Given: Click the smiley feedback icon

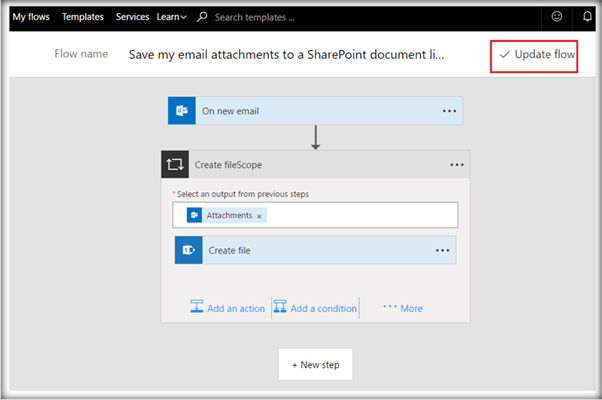Looking at the screenshot, I should 557,17.
